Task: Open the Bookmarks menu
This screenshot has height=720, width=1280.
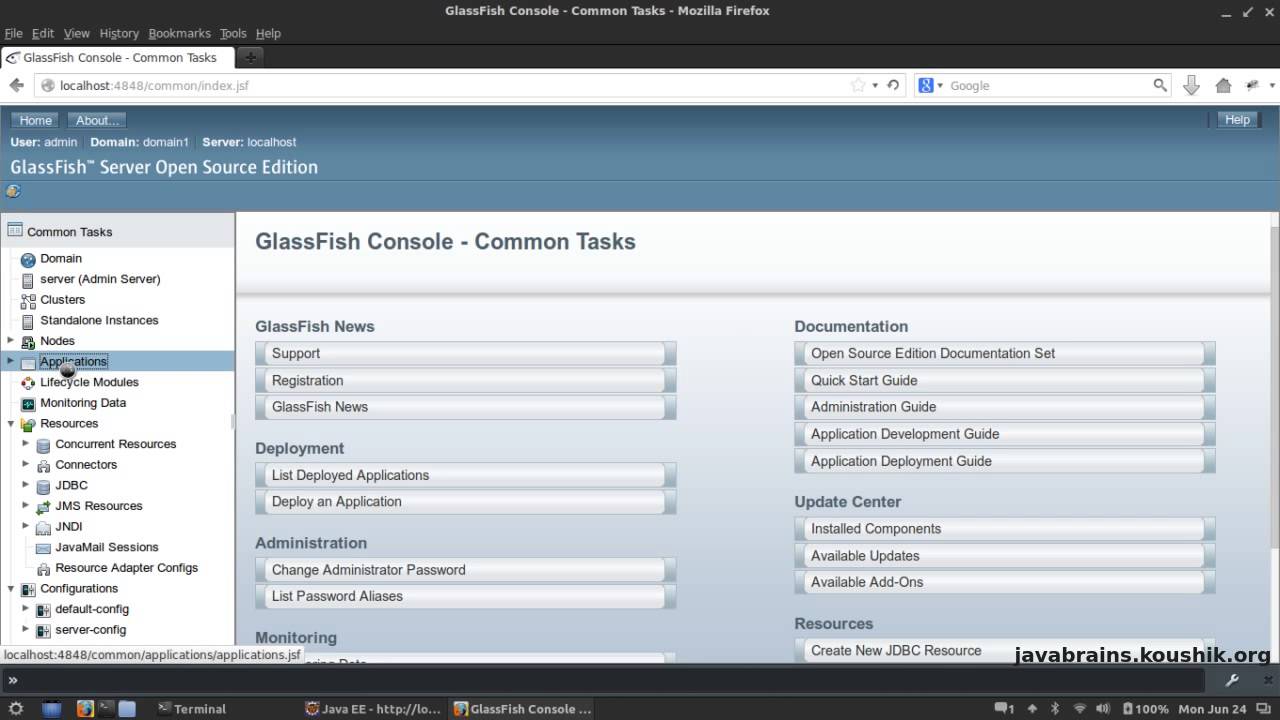Action: pos(179,33)
